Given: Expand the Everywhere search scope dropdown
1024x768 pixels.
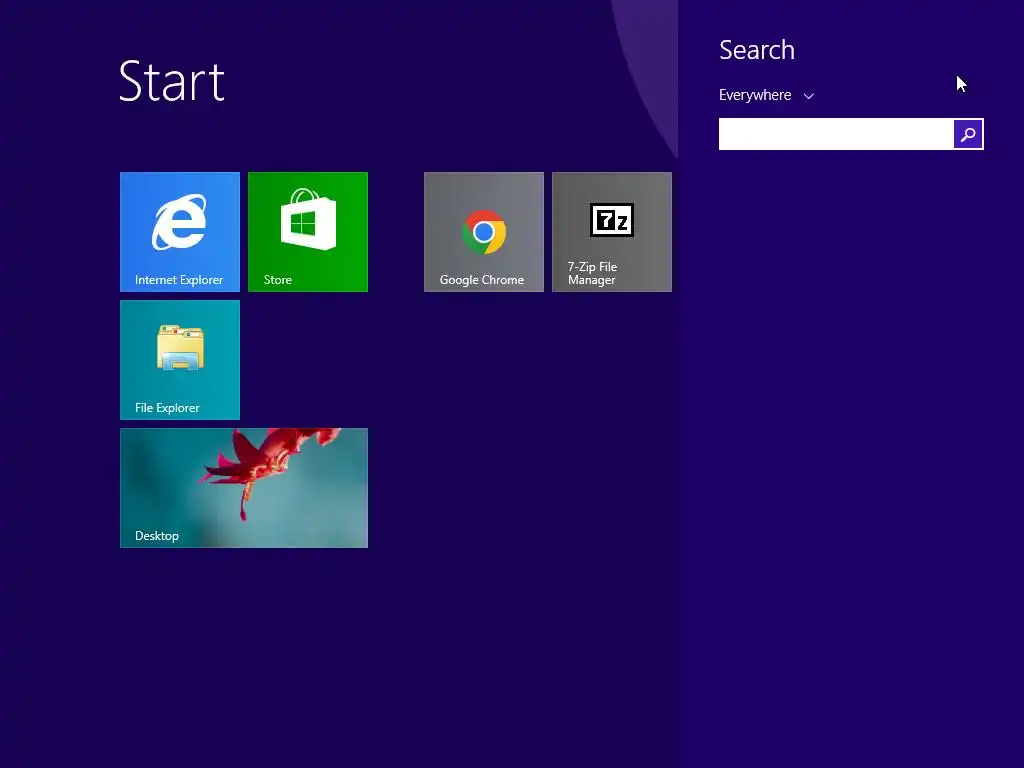Looking at the screenshot, I should pyautogui.click(x=766, y=95).
